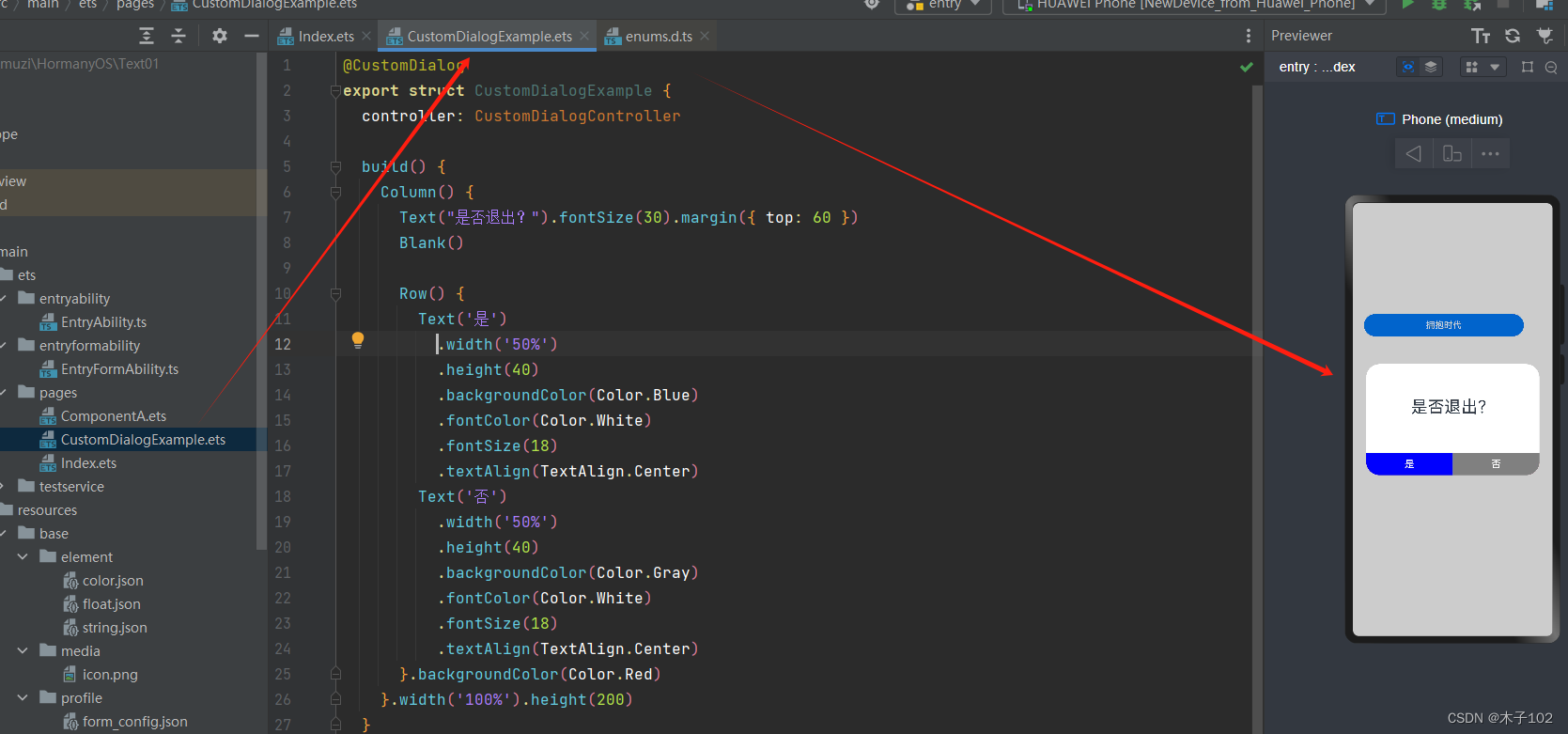Screen dimensions: 1568x734
Task: Zoom out the Previewer
Action: (x=1551, y=67)
